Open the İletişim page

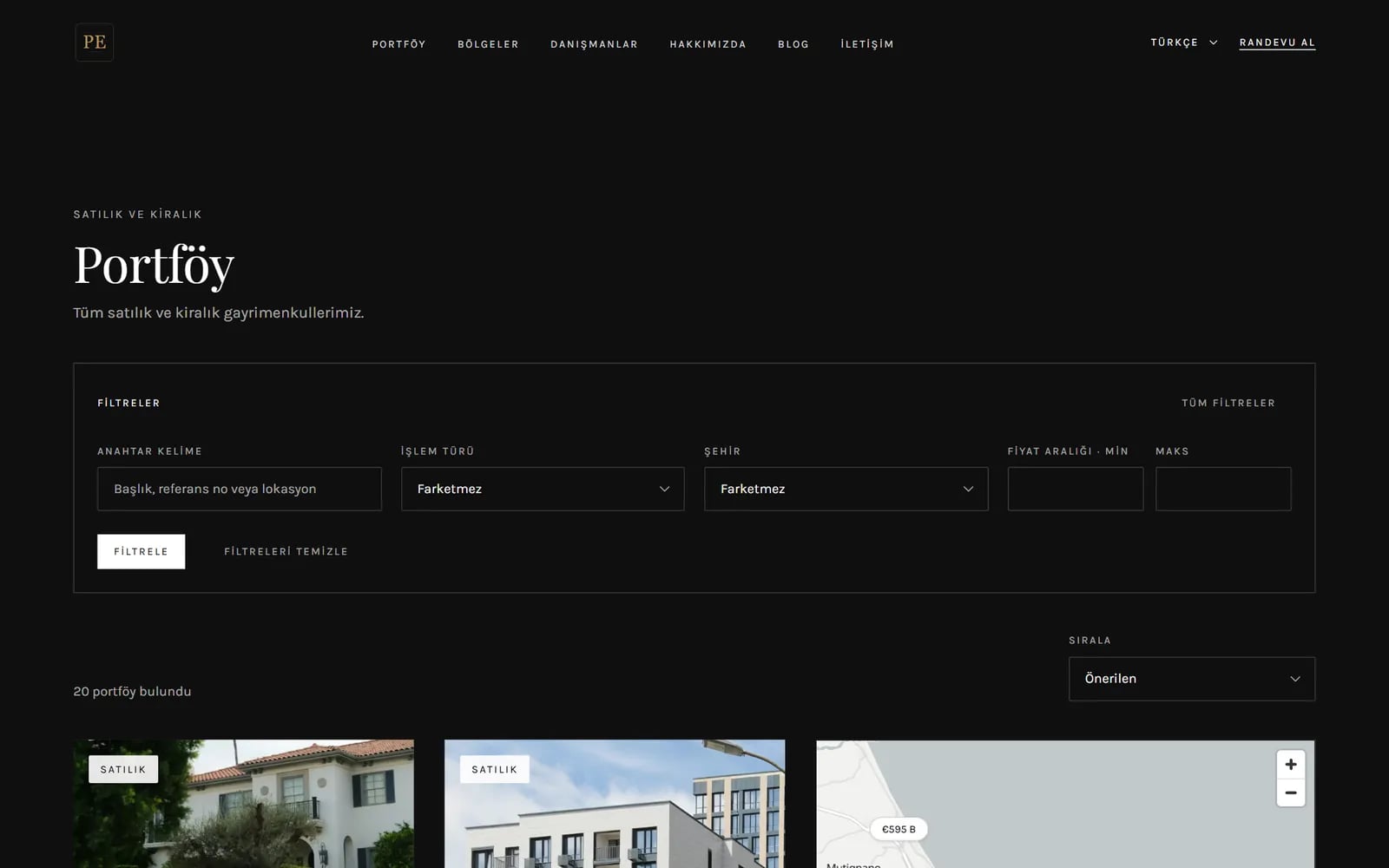[866, 44]
